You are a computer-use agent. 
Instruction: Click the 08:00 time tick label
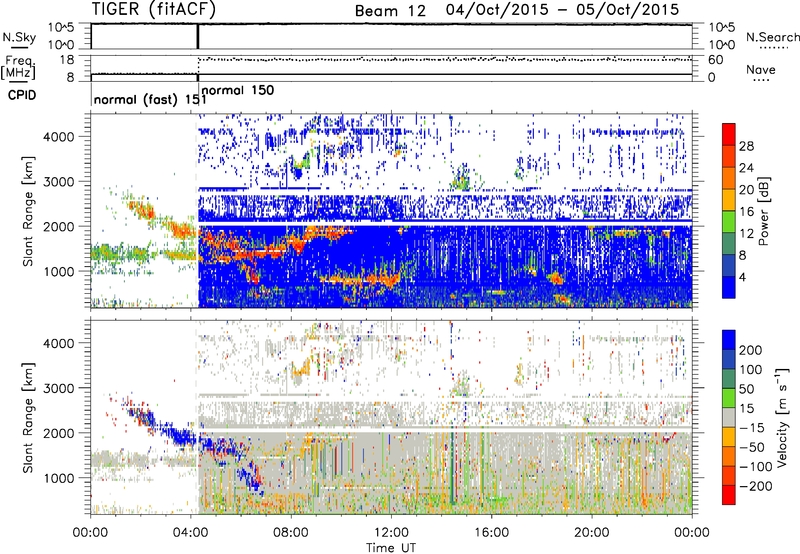tap(290, 533)
